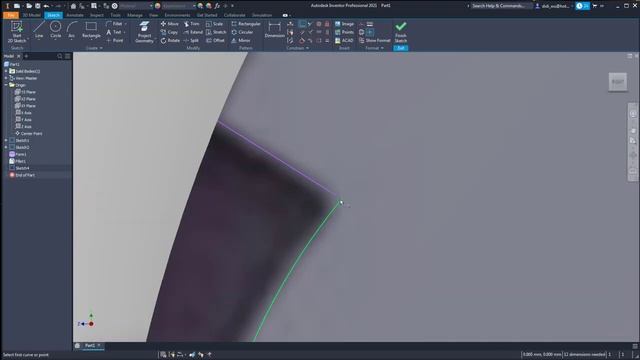Open the Create panel dropdown
This screenshot has width=640, height=360.
(x=94, y=48)
